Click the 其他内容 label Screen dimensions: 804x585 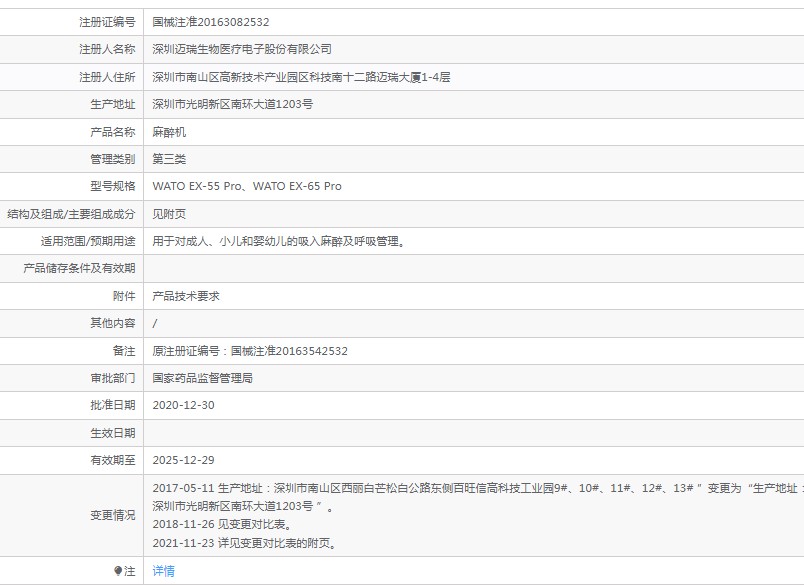(113, 323)
